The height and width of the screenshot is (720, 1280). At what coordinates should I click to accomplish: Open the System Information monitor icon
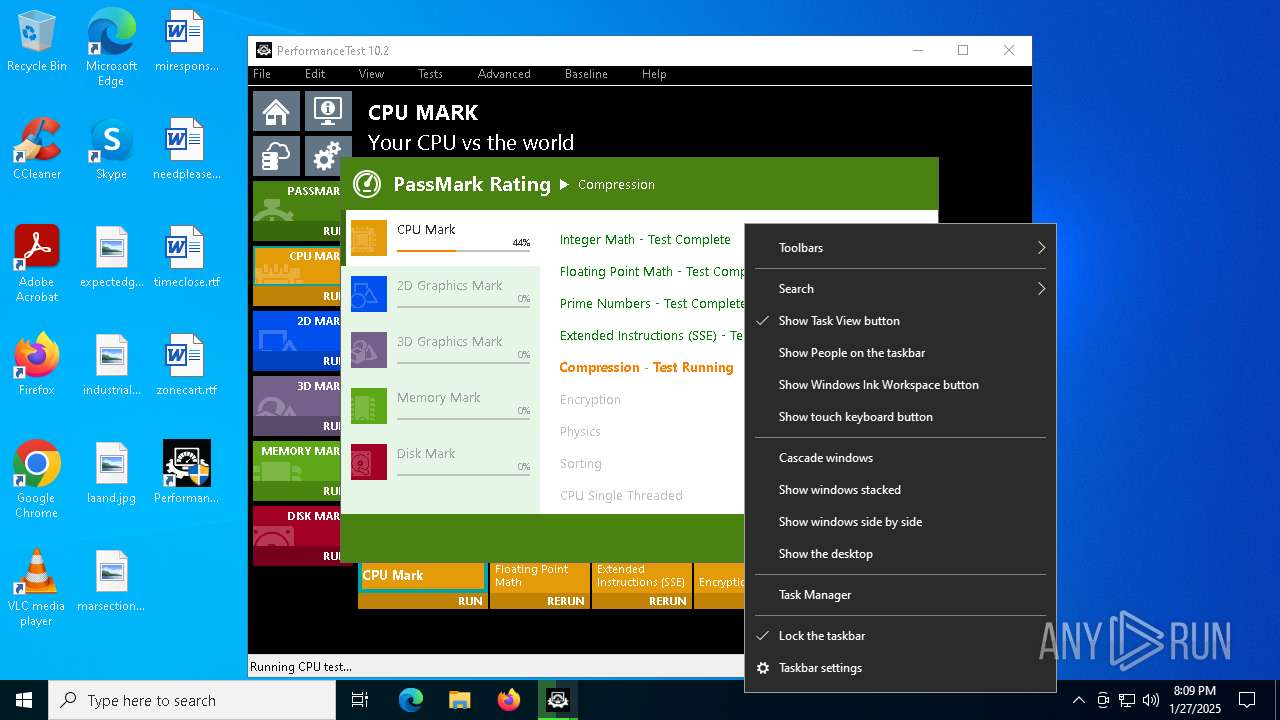pyautogui.click(x=328, y=112)
